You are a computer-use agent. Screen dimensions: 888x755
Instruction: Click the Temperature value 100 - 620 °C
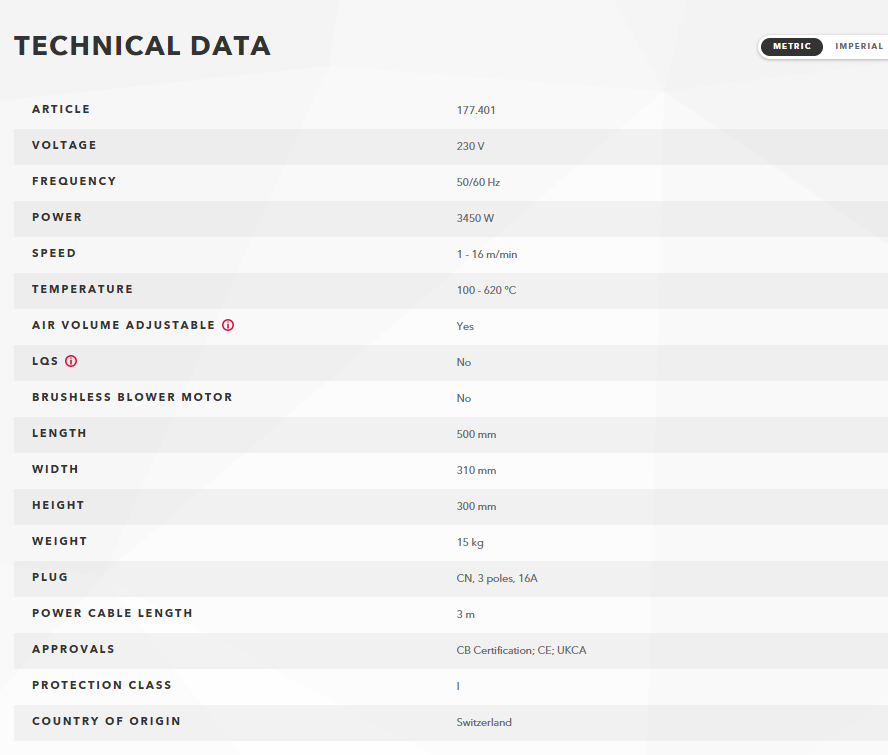[x=486, y=290]
